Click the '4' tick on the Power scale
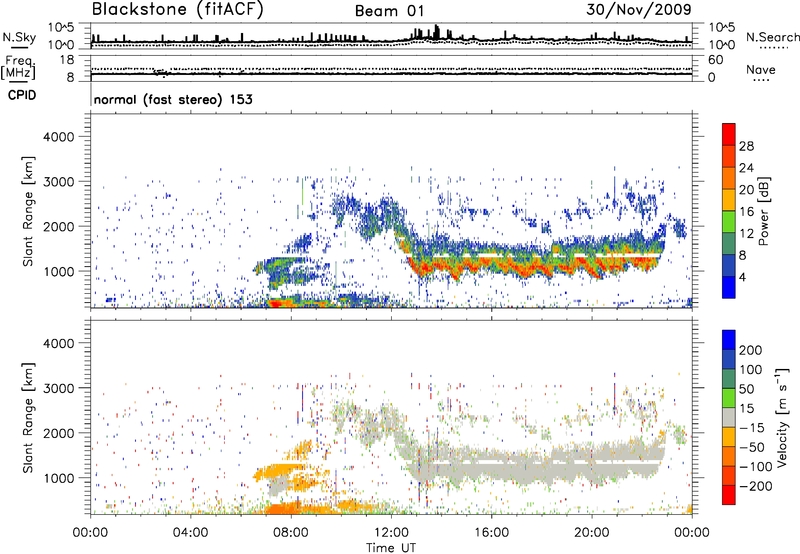Screen dimensions: 800x554 coord(743,277)
